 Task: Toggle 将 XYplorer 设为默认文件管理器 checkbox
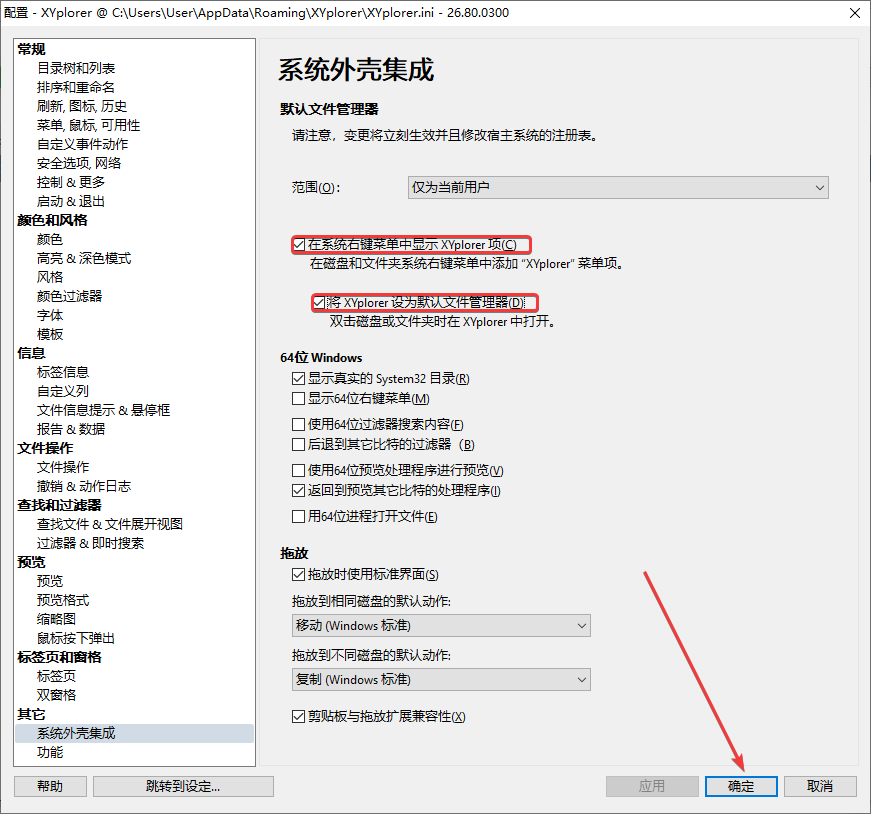coord(319,303)
